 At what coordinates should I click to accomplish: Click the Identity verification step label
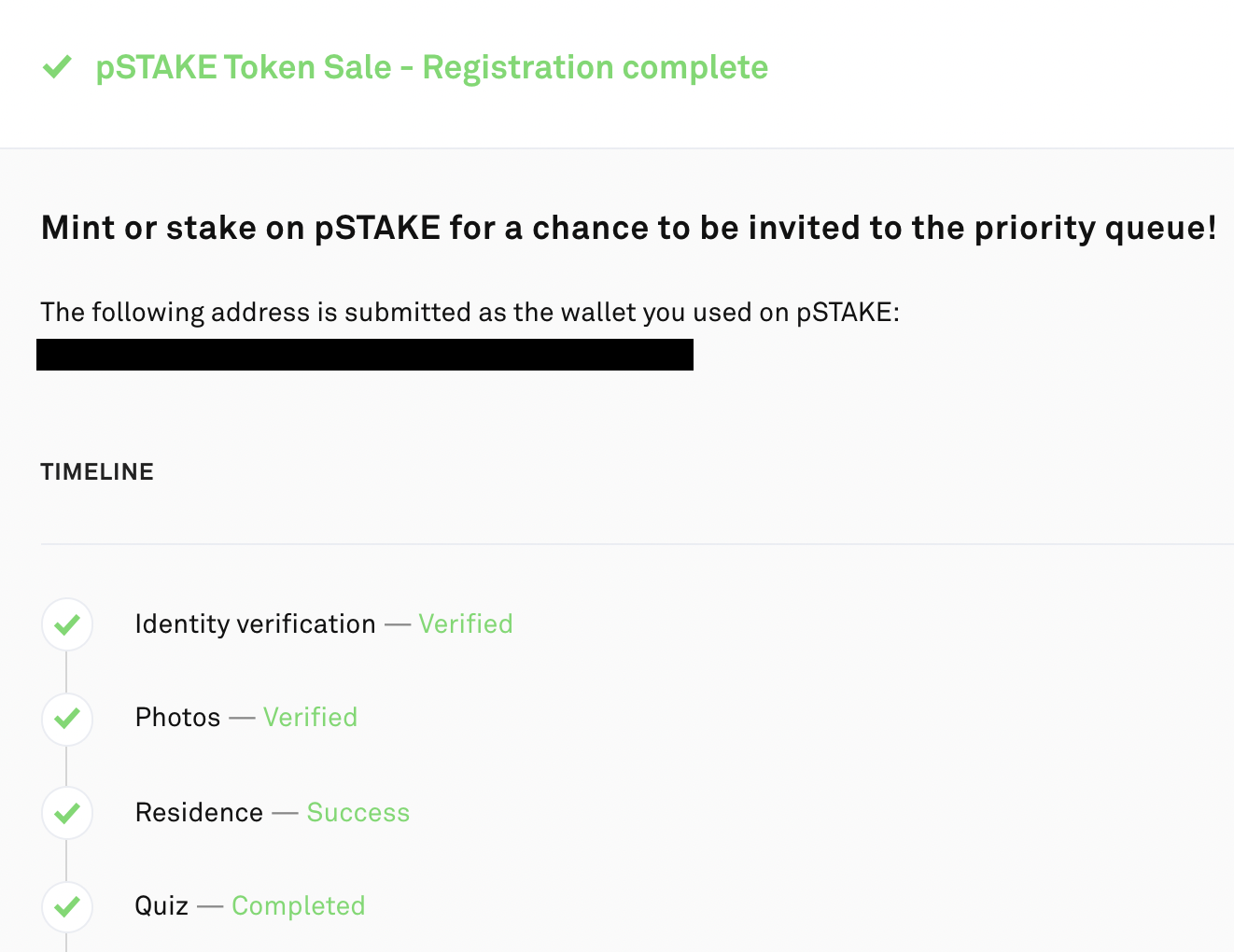click(x=255, y=623)
